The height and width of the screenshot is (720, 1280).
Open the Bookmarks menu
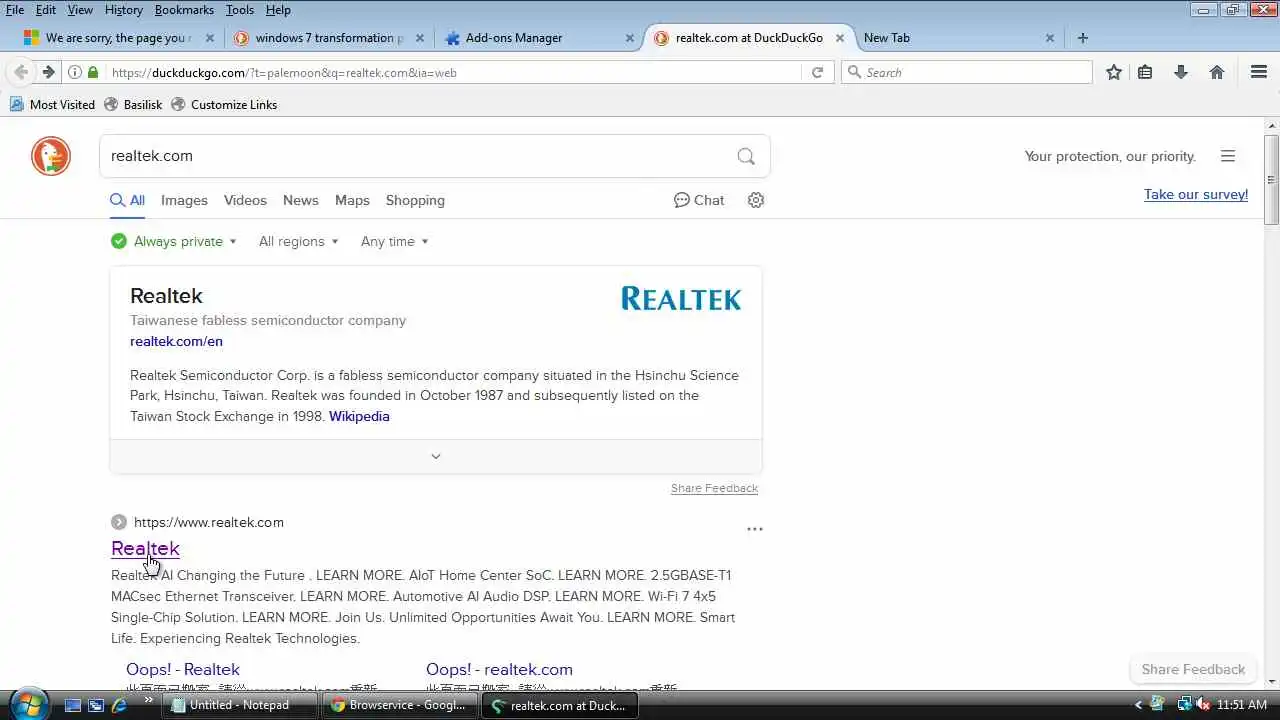[x=184, y=10]
